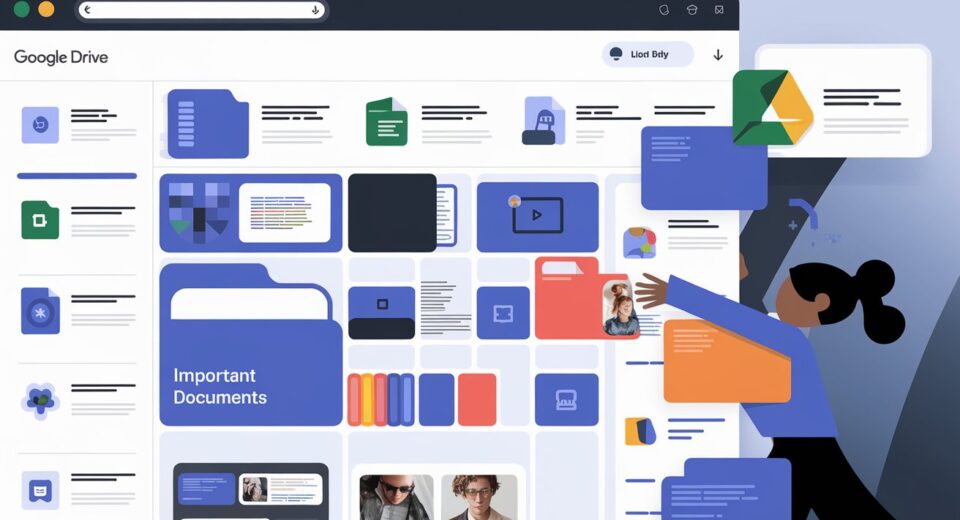Screen dimensions: 960x520
Task: Open photo of man wearing sunglasses
Action: (x=396, y=497)
